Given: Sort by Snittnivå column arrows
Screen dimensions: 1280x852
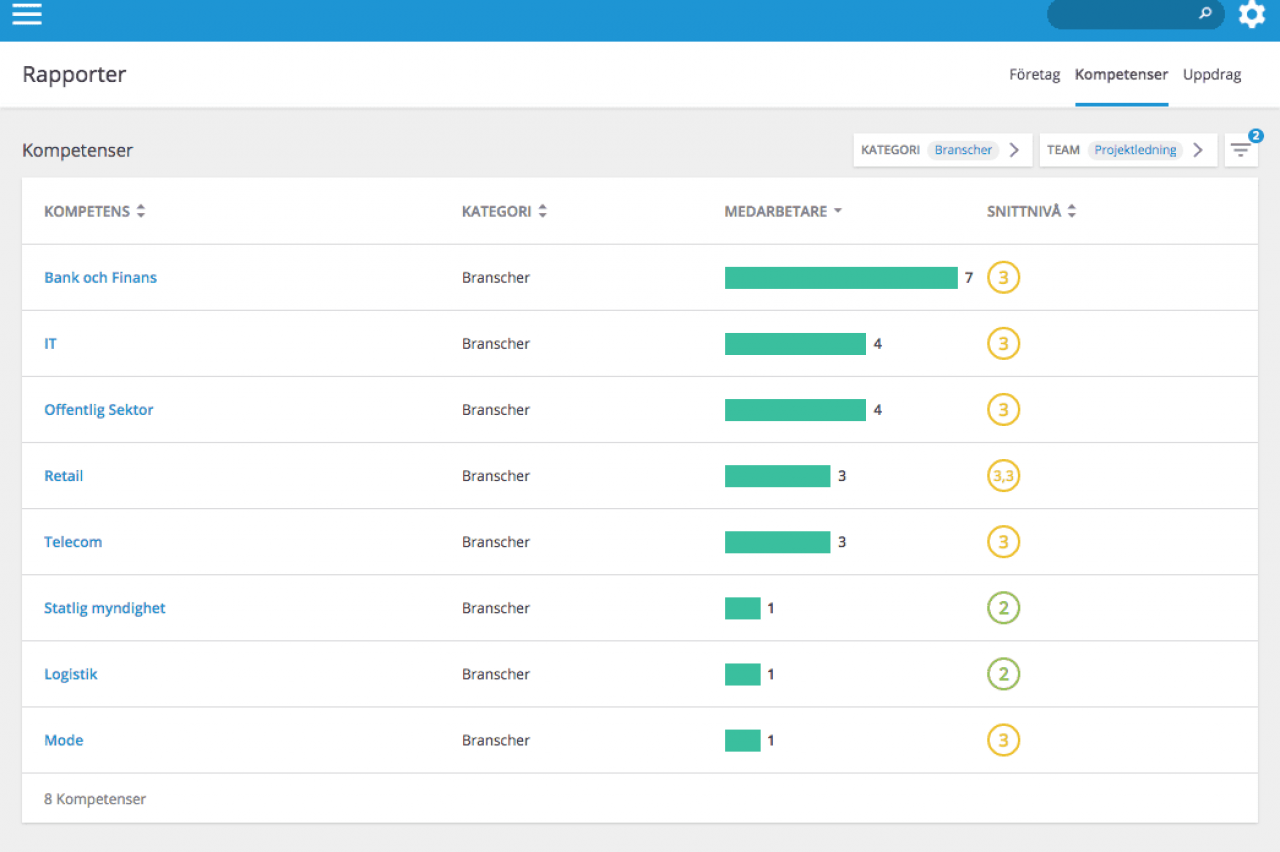Looking at the screenshot, I should (x=1072, y=211).
